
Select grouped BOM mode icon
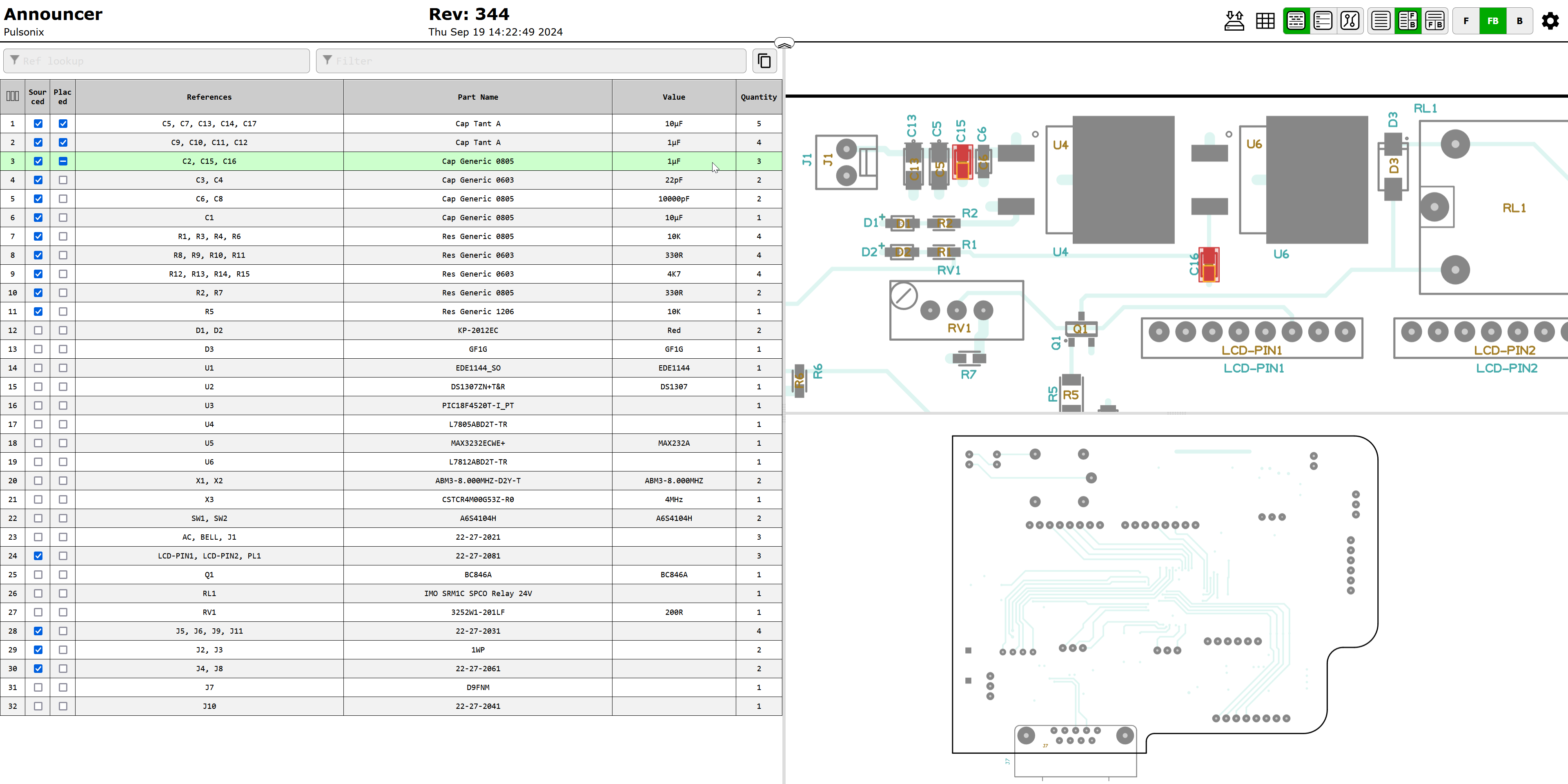pos(1296,21)
